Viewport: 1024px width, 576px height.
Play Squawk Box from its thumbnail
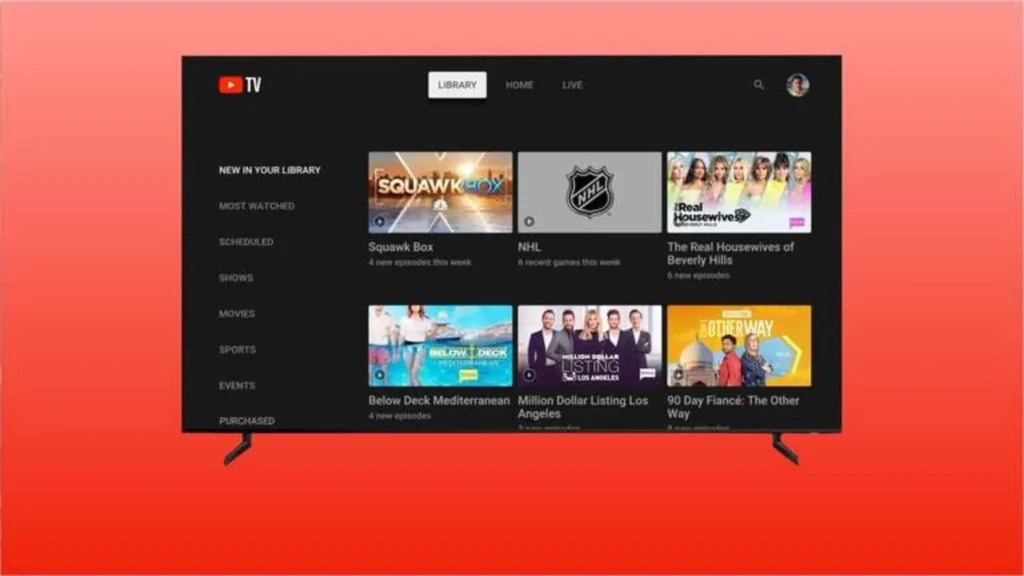pyautogui.click(x=439, y=190)
